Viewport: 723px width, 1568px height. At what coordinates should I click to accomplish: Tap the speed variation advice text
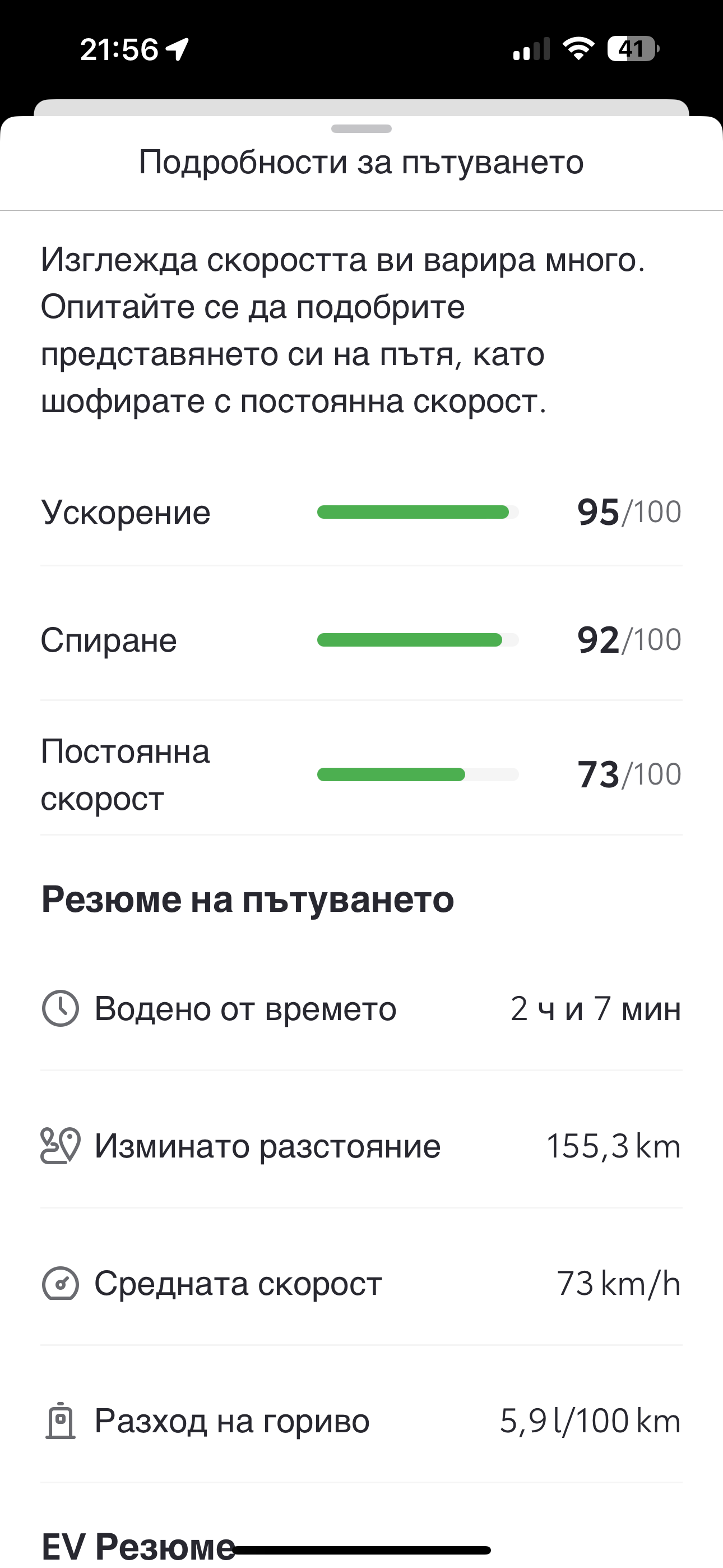point(343,330)
